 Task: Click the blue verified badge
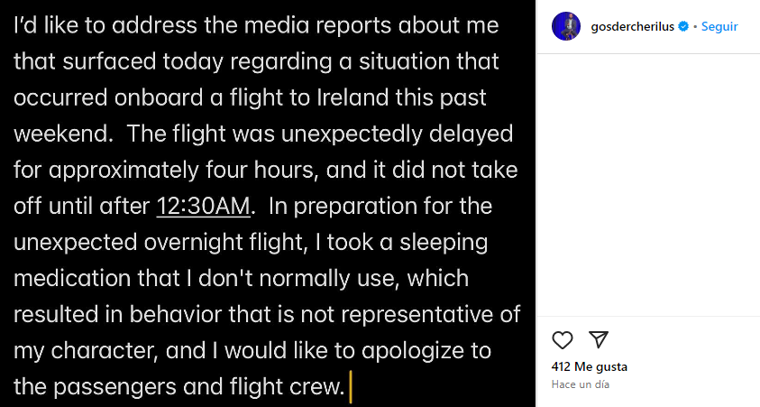684,27
